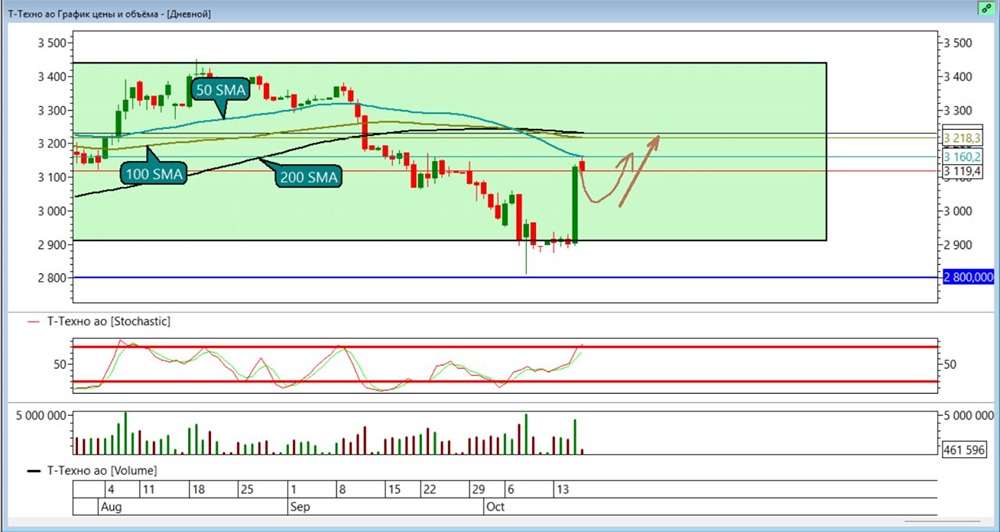This screenshot has height=532, width=1000.
Task: Click date label 18 on time axis
Action: click(198, 489)
